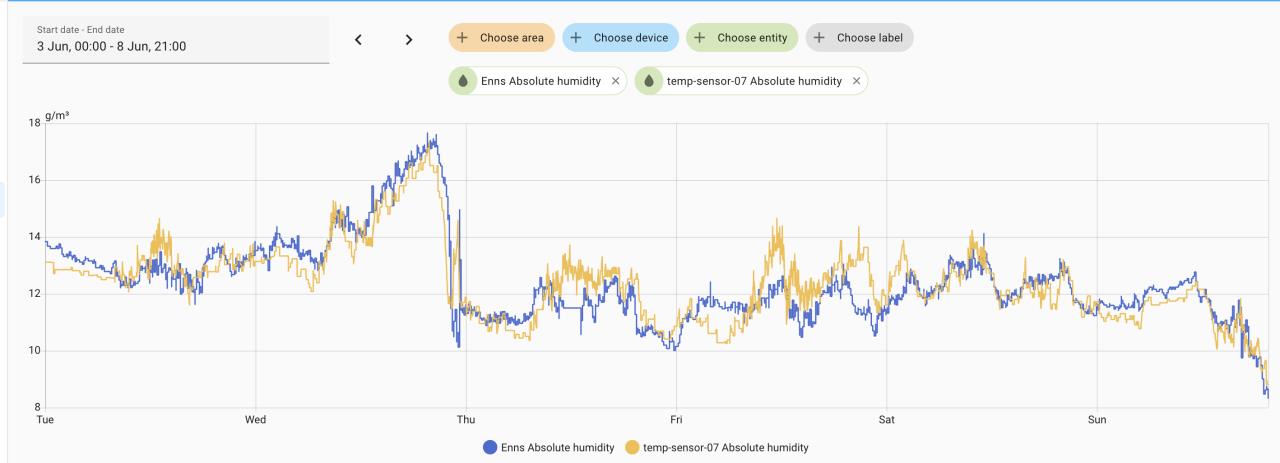Toggle temp-sensor-07 Absolute humidity legend series

tap(725, 447)
